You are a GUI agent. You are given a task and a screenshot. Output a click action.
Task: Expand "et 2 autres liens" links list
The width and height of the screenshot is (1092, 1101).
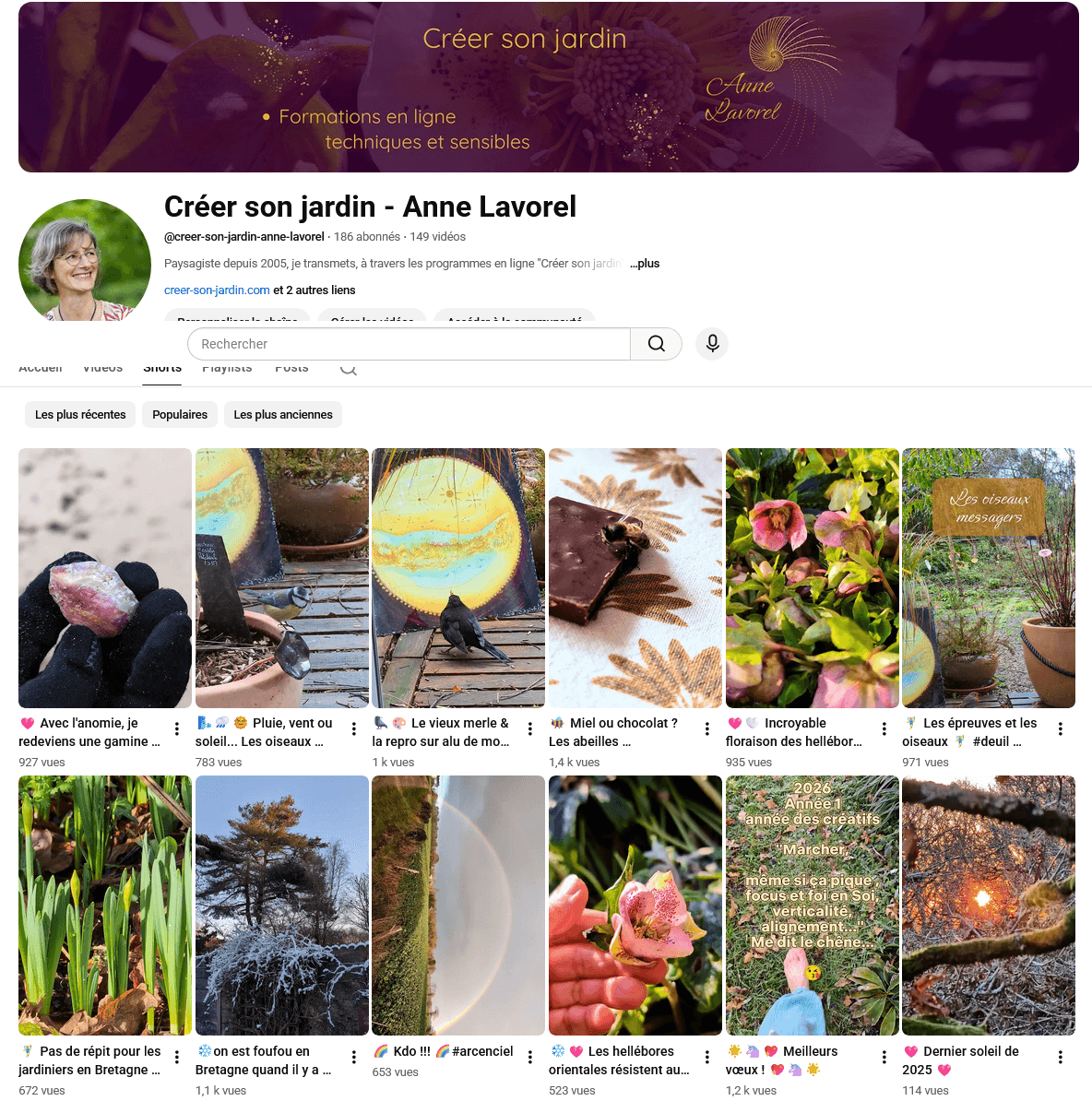point(314,290)
